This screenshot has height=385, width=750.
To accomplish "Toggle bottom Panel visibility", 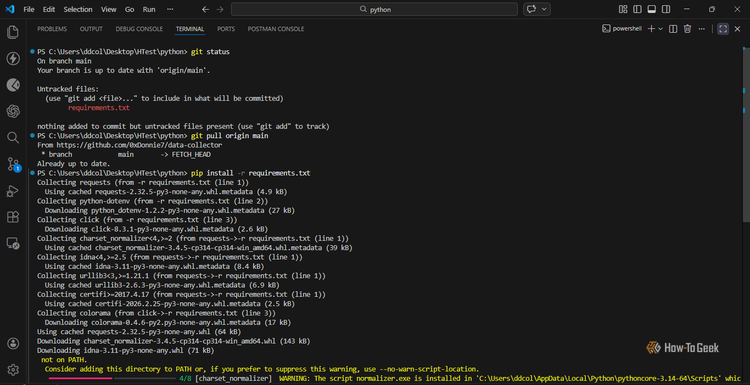I will click(x=651, y=9).
